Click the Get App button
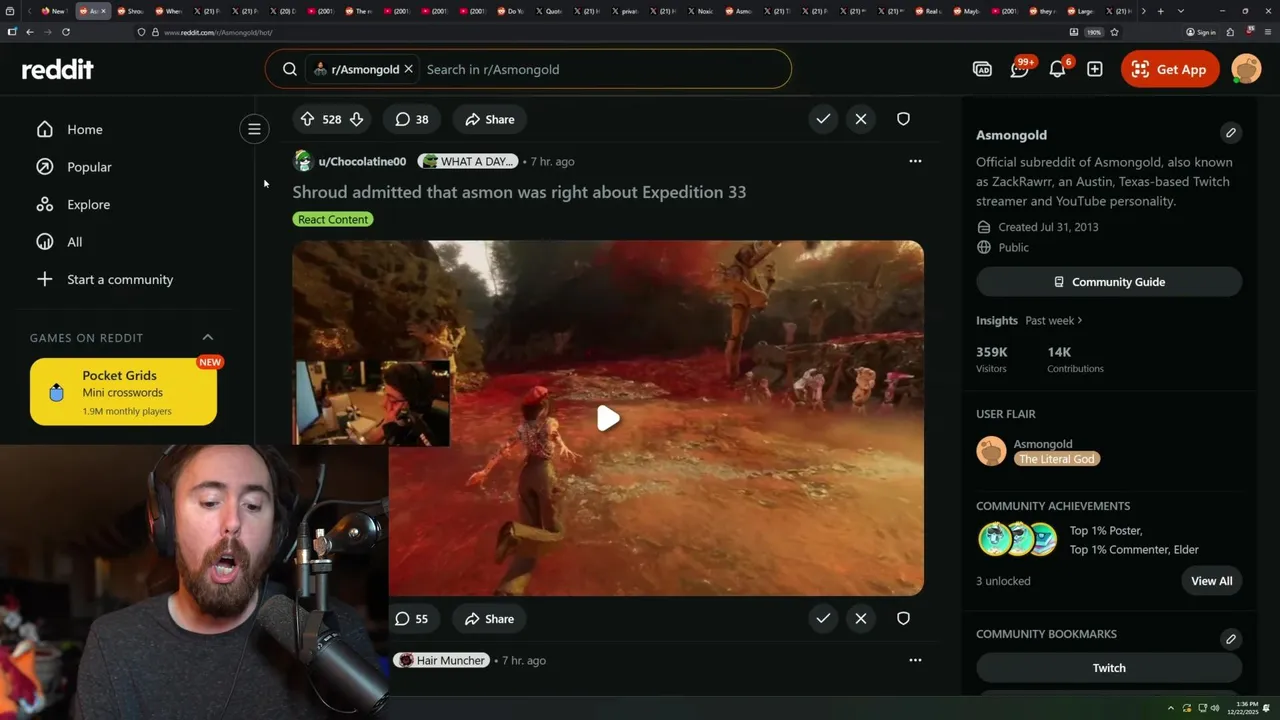 click(1170, 69)
